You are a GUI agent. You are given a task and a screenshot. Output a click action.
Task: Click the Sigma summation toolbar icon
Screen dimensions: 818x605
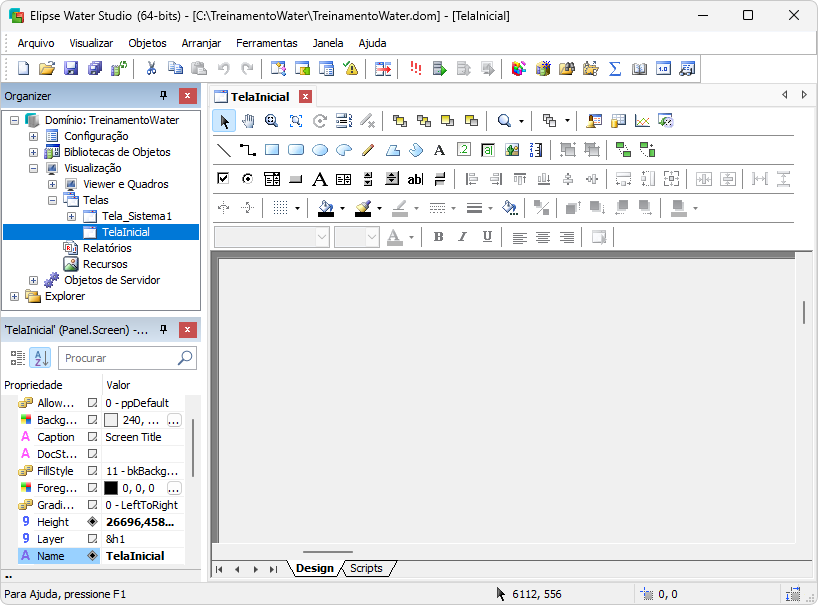[x=615, y=68]
